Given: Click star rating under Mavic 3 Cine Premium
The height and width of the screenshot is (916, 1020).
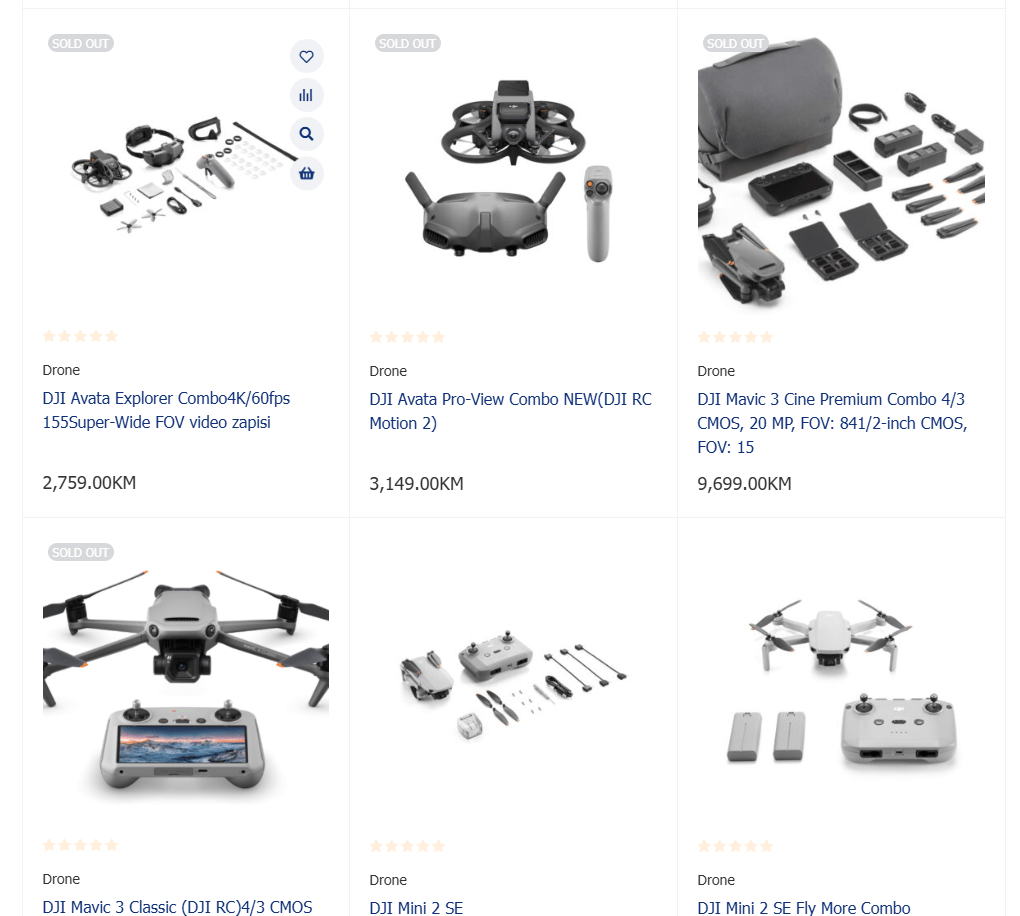Looking at the screenshot, I should tap(735, 337).
